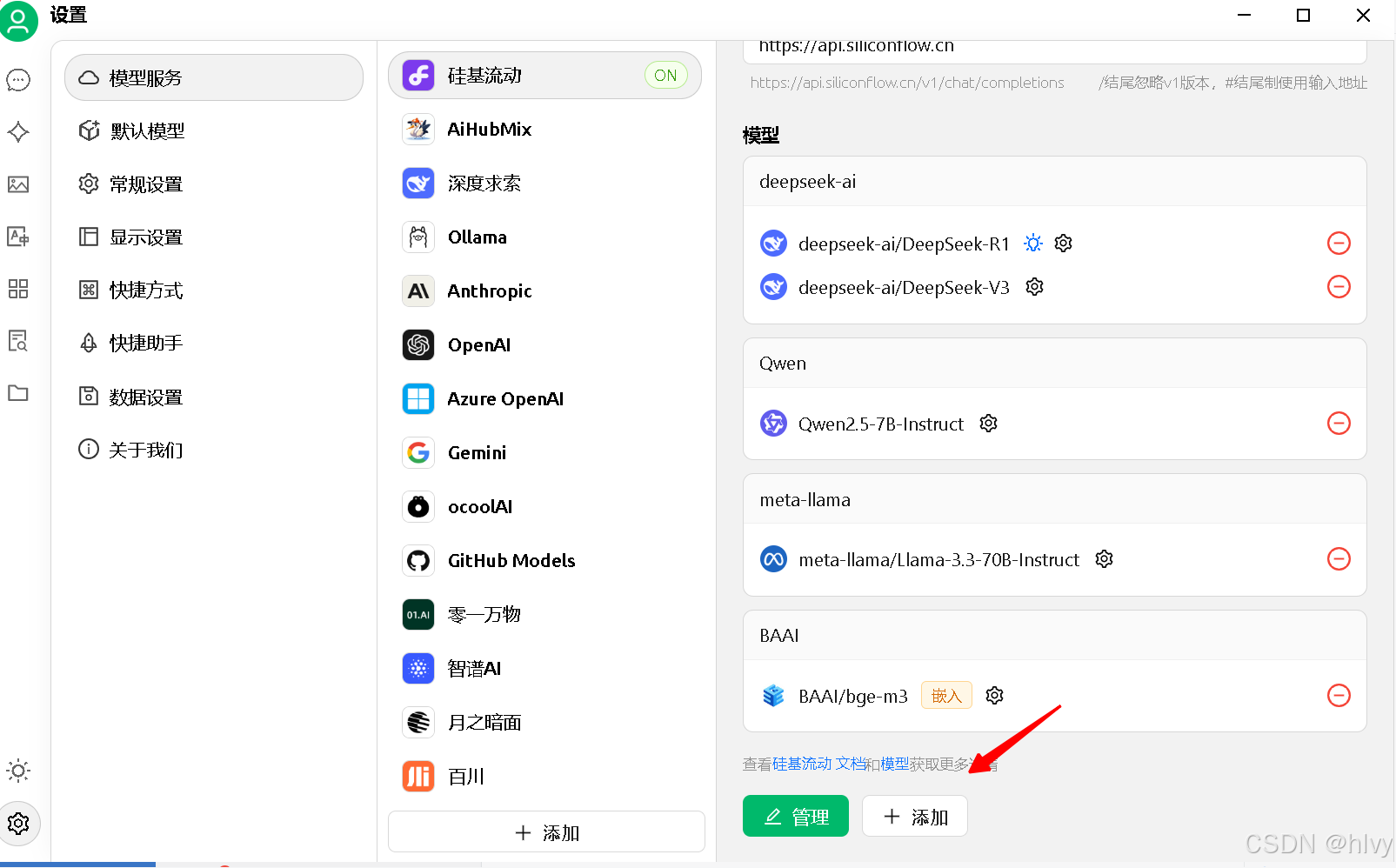
Task: Remove the deepseek-ai/DeepSeek-R1 model
Action: tap(1339, 244)
